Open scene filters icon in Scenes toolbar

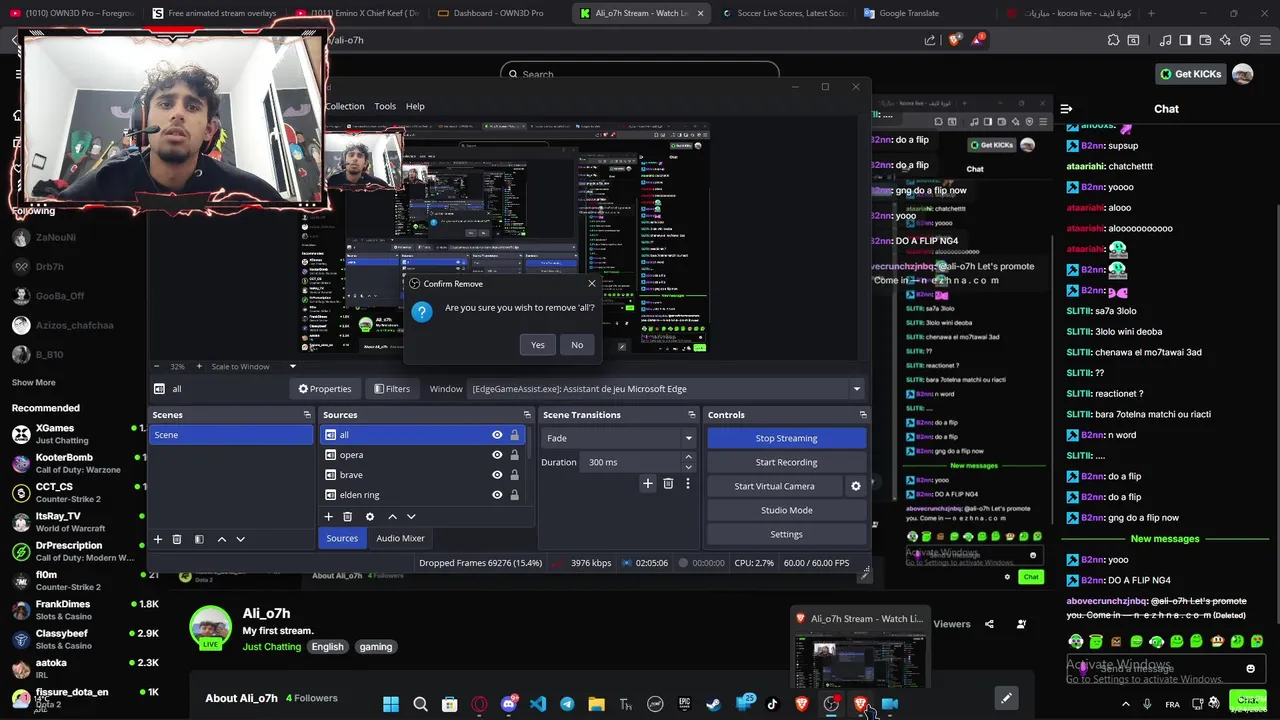click(199, 539)
